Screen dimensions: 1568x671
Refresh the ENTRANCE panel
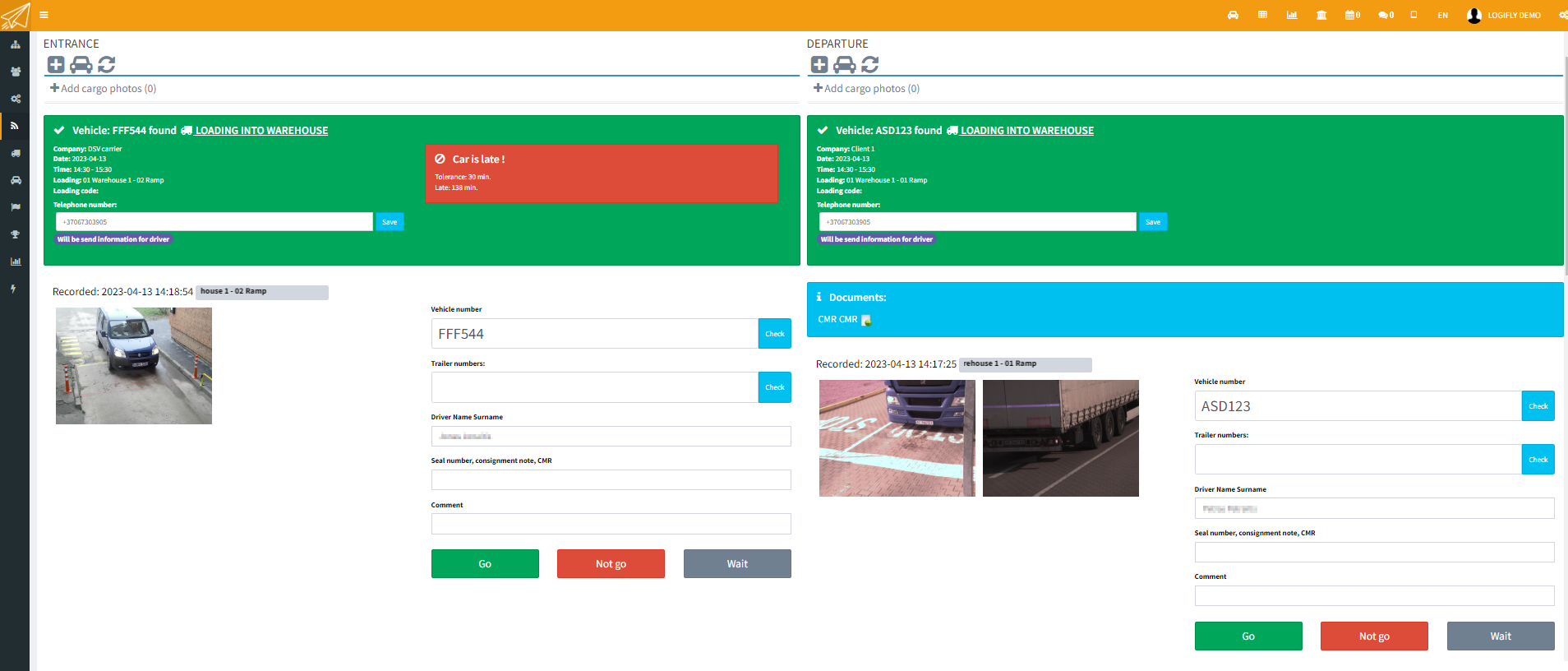106,64
